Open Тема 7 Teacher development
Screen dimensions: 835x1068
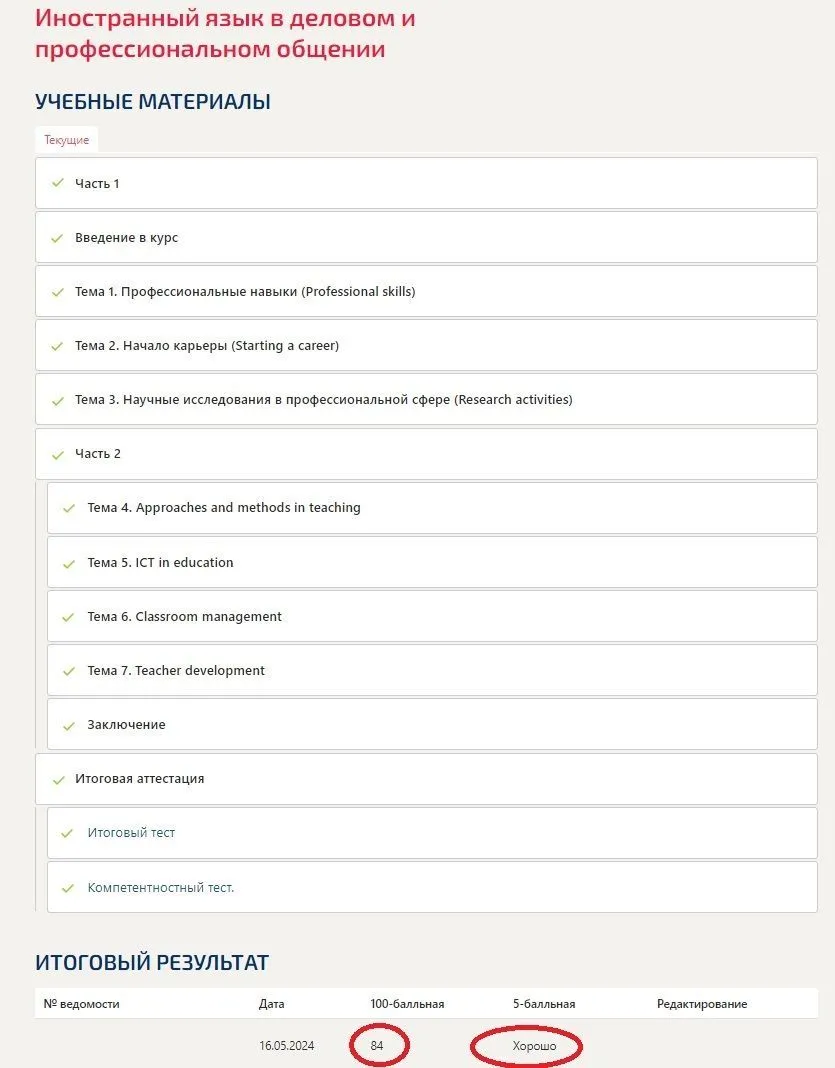(176, 671)
